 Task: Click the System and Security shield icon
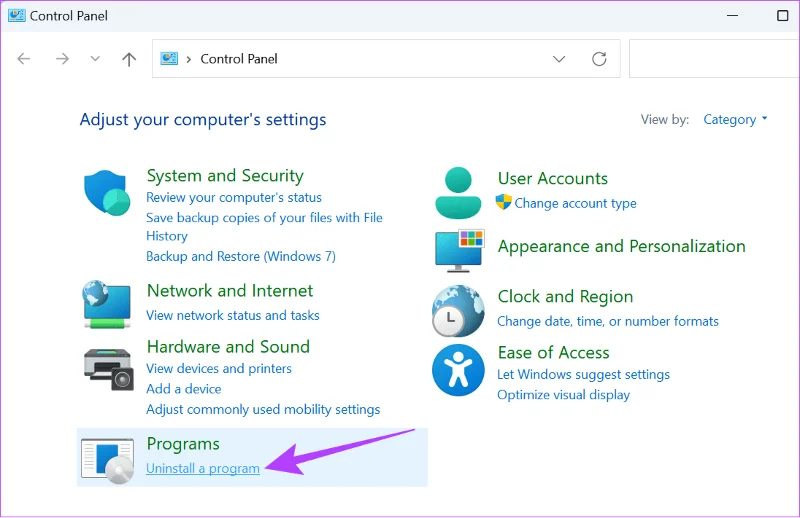(x=107, y=193)
